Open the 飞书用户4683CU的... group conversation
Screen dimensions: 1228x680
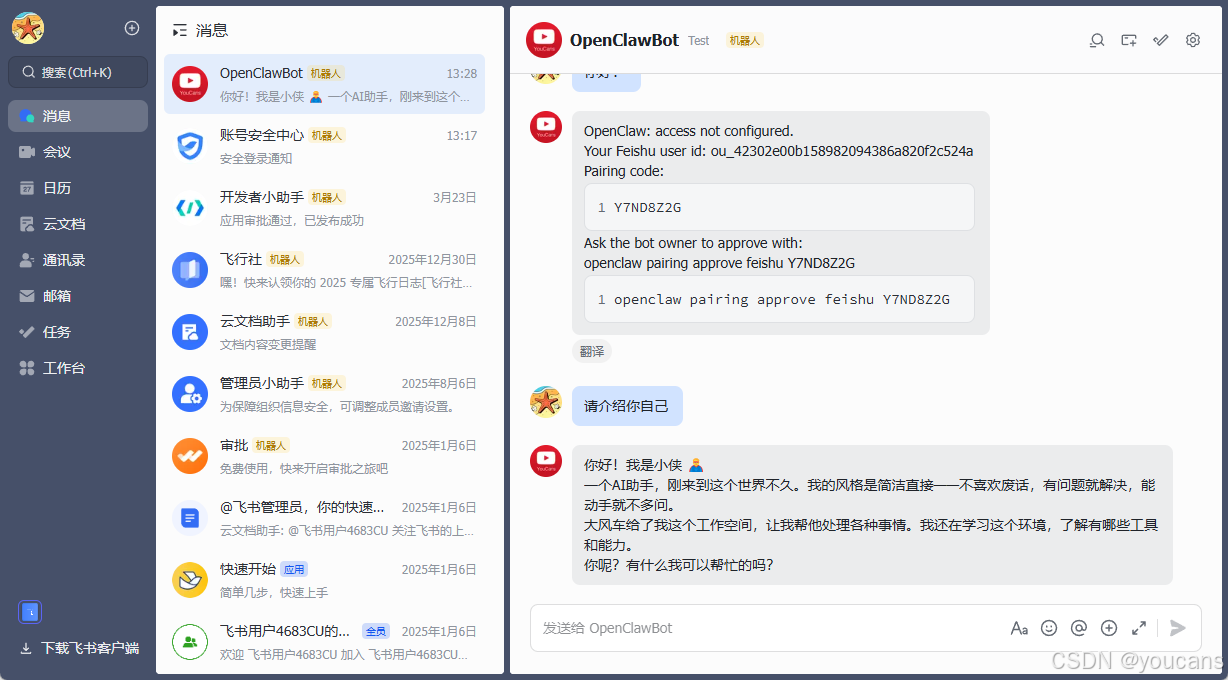pyautogui.click(x=324, y=642)
